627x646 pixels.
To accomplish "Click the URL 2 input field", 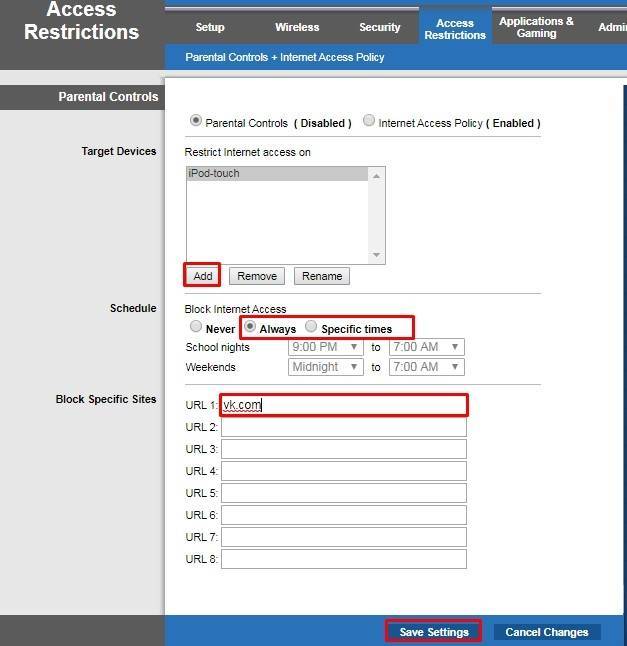I will pos(344,427).
